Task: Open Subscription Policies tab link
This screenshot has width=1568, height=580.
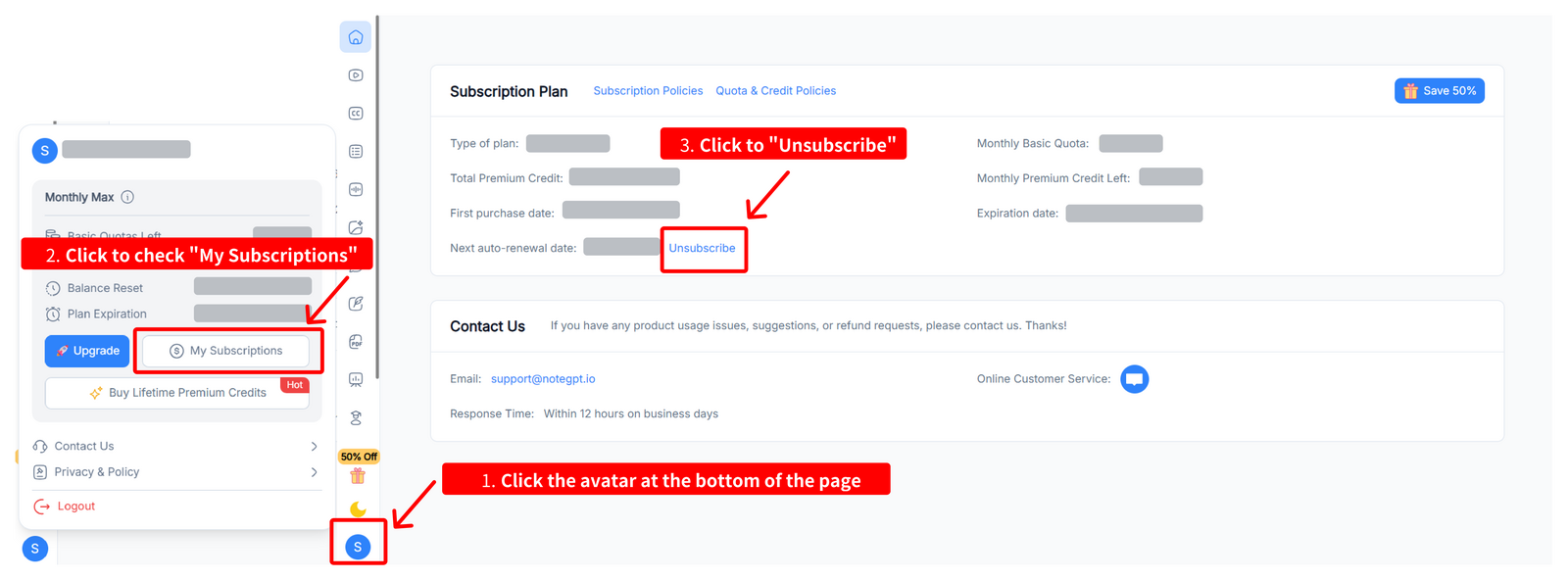Action: click(x=648, y=91)
